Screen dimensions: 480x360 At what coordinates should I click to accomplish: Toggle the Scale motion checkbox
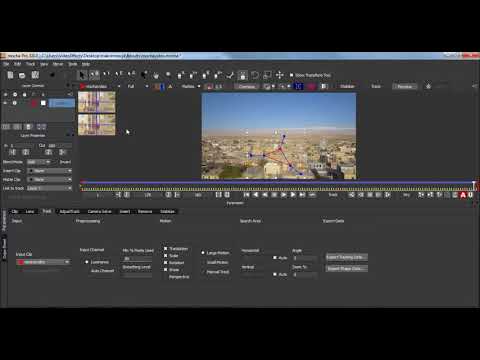(x=166, y=256)
